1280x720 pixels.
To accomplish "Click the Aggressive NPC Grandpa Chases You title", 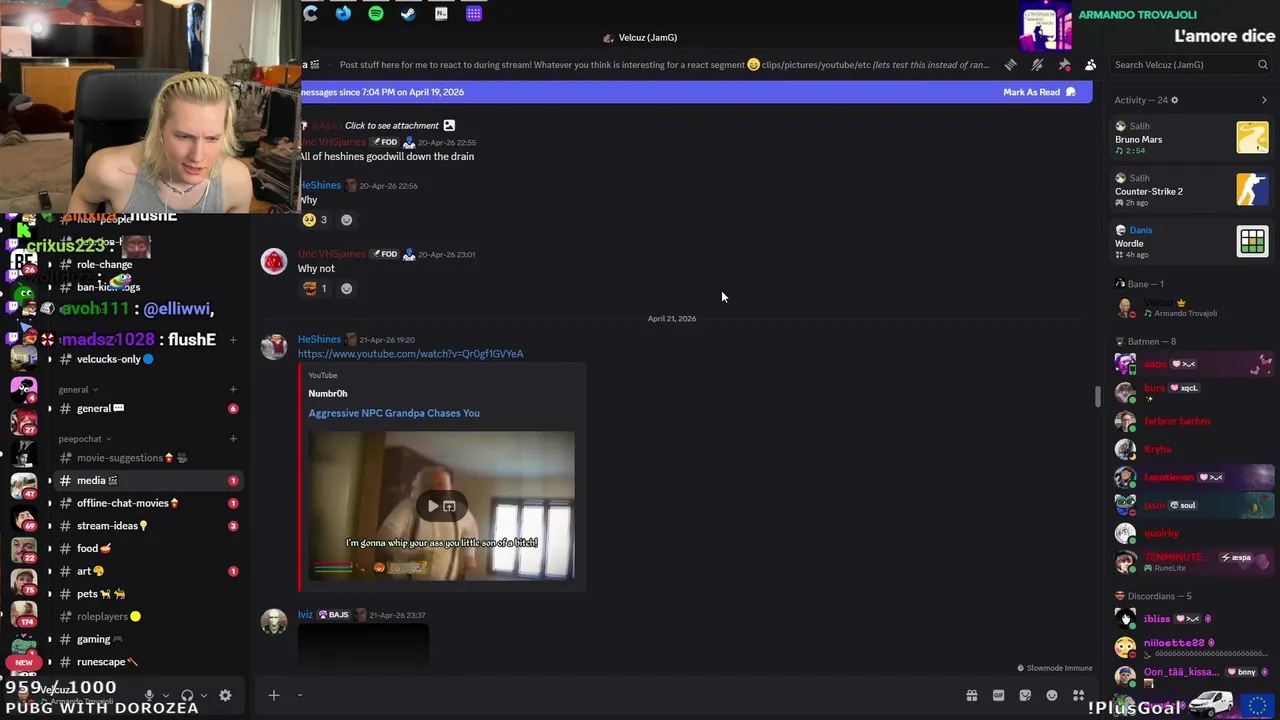I will pyautogui.click(x=394, y=413).
